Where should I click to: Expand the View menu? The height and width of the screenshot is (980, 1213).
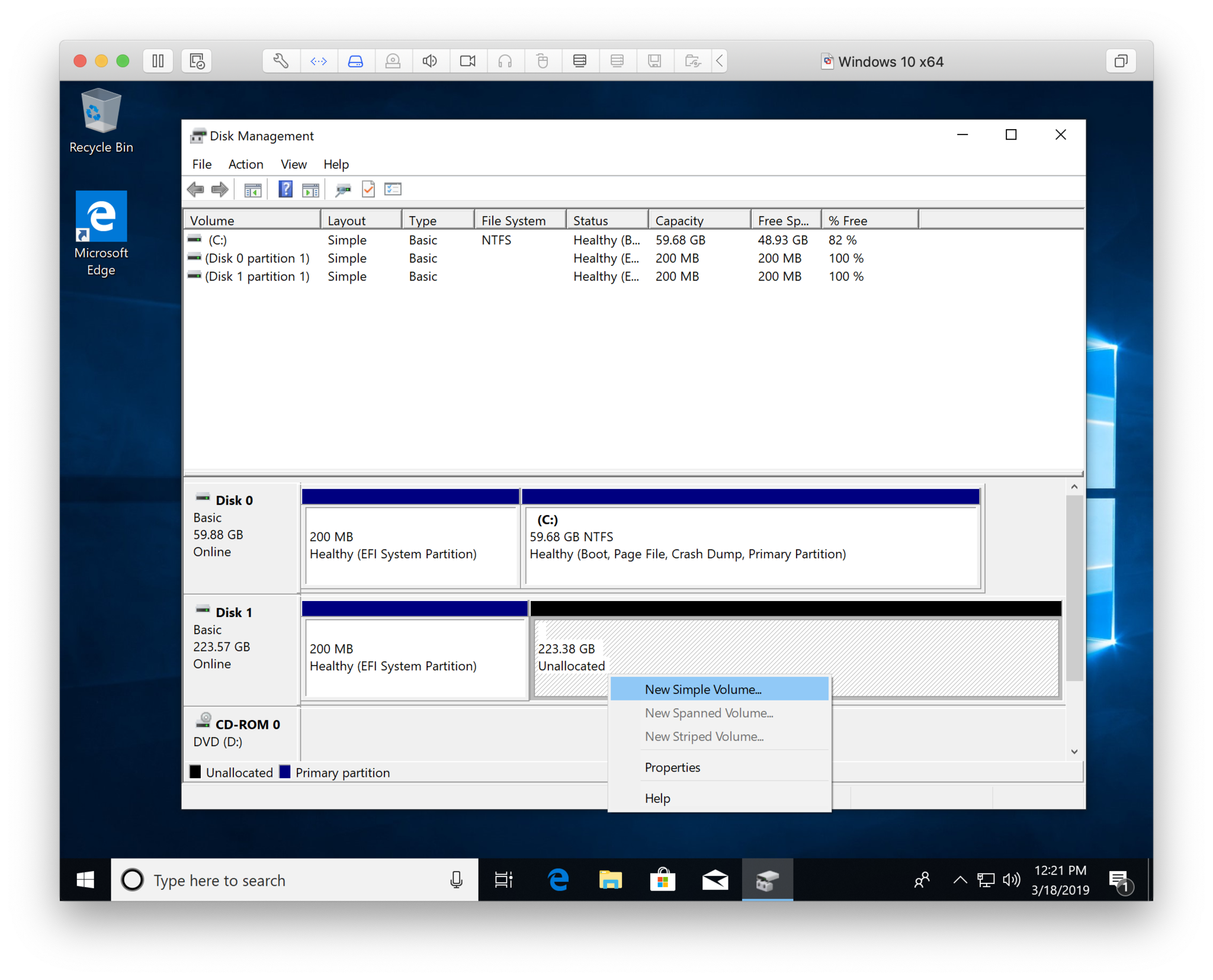(x=292, y=163)
